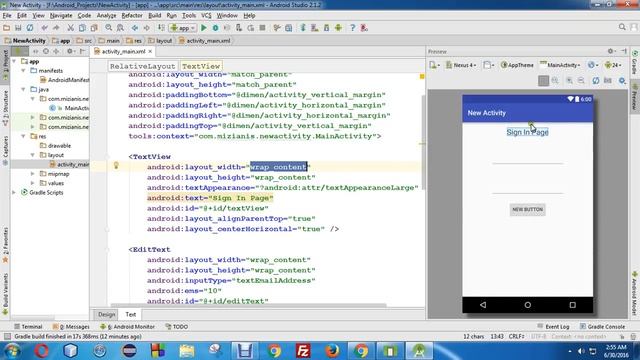The image size is (640, 360).
Task: Click the layout breadcrumb in navigation bar
Action: [160, 41]
